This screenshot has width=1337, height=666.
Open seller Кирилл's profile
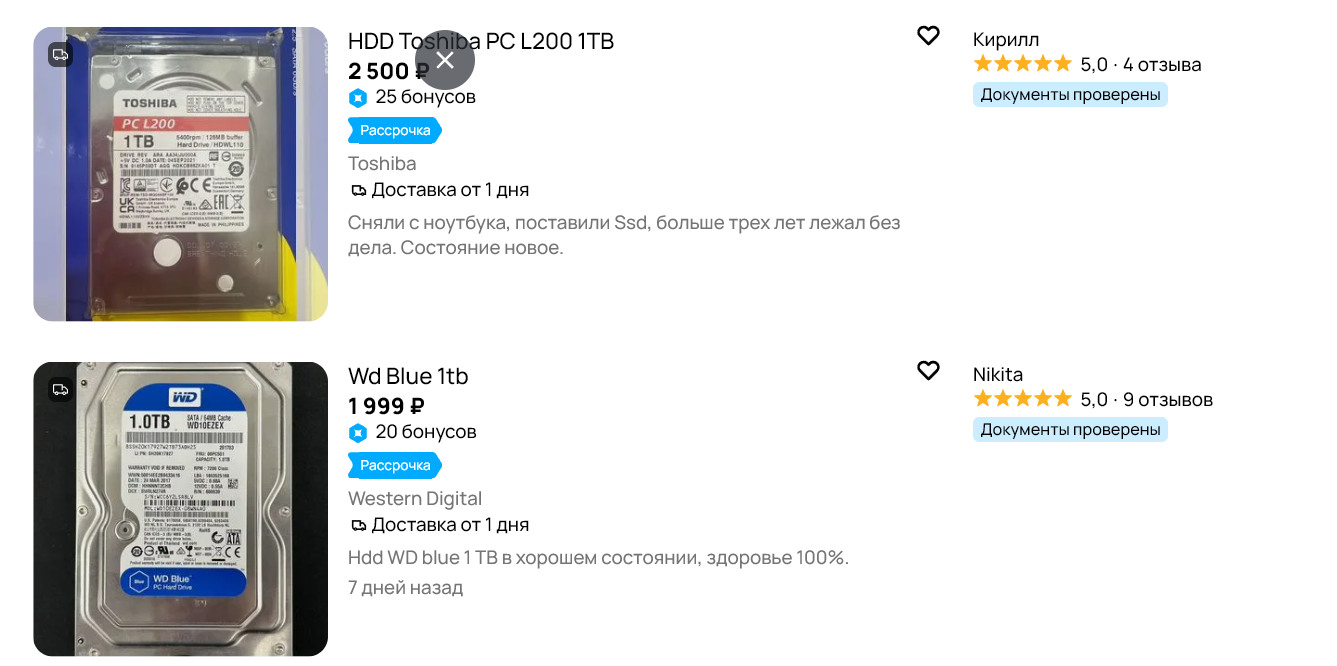point(1005,39)
